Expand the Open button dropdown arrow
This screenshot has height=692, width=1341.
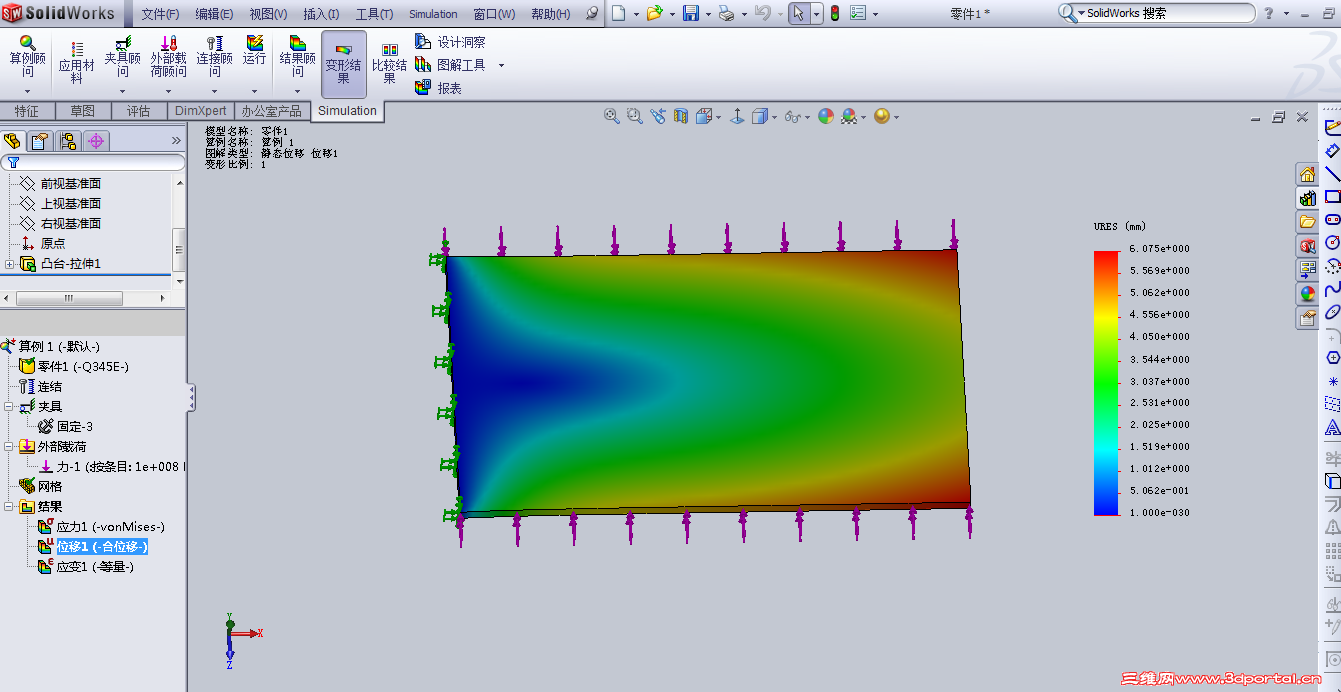pyautogui.click(x=672, y=15)
